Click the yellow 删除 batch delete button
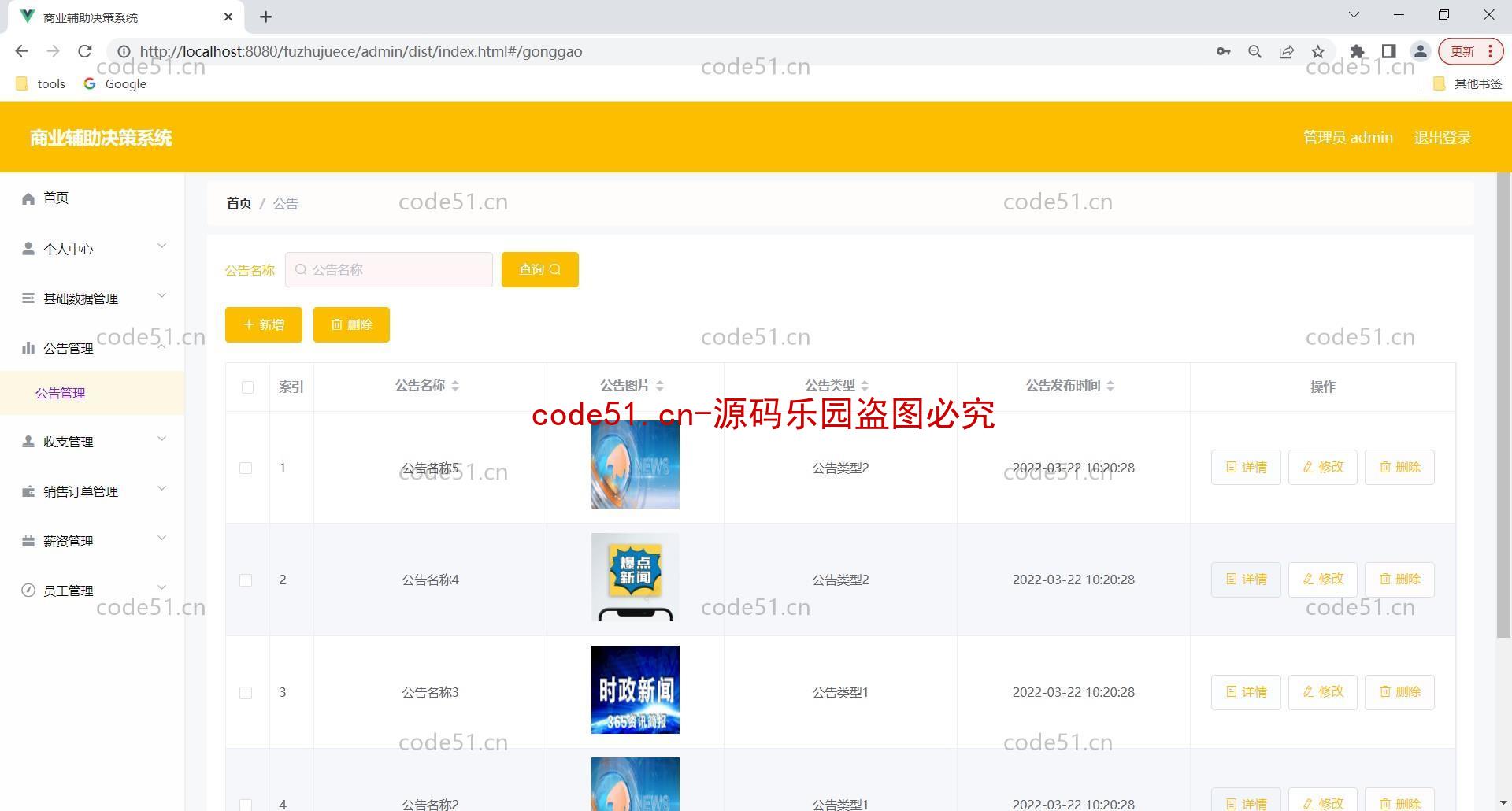This screenshot has height=811, width=1512. coord(351,324)
